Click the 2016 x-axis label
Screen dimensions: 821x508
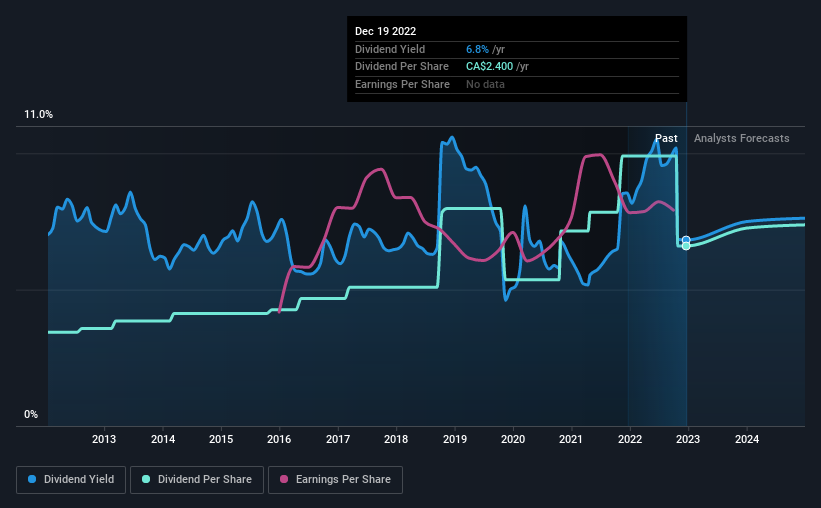pos(279,439)
